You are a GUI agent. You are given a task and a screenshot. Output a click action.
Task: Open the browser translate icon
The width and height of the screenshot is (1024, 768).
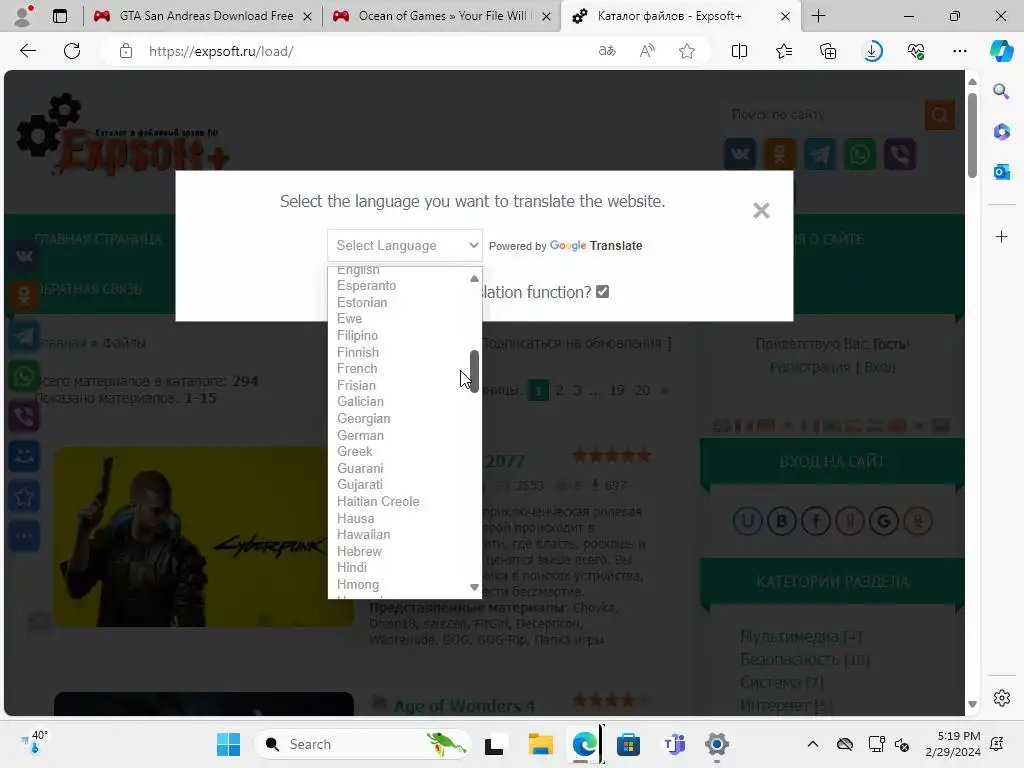point(607,51)
